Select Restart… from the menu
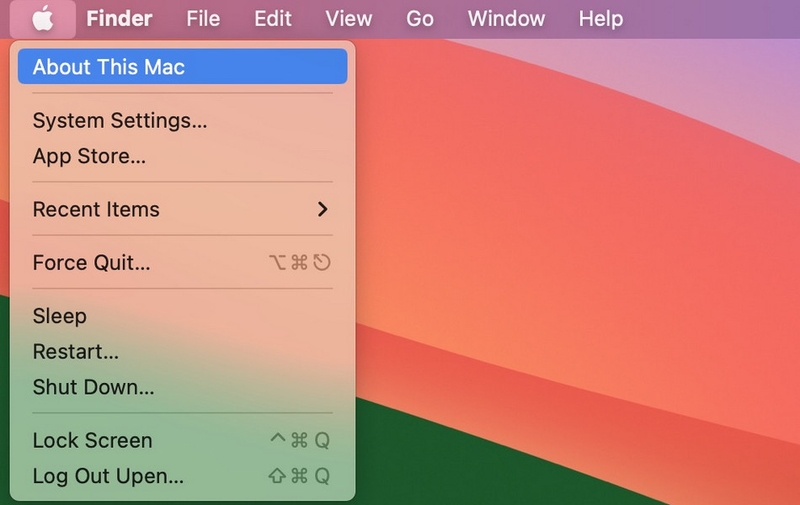The image size is (800, 505). [x=183, y=351]
